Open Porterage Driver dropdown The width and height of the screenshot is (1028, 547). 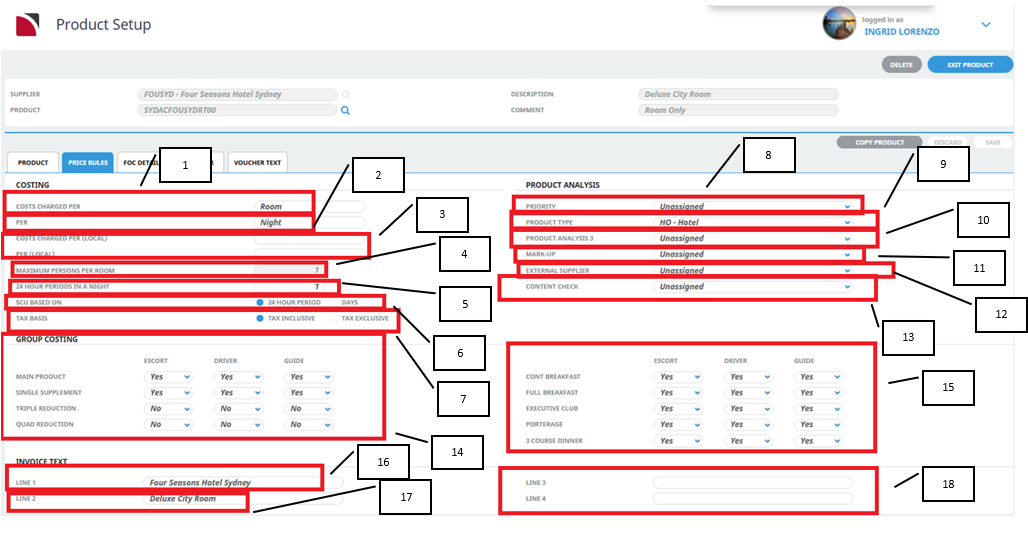point(749,424)
